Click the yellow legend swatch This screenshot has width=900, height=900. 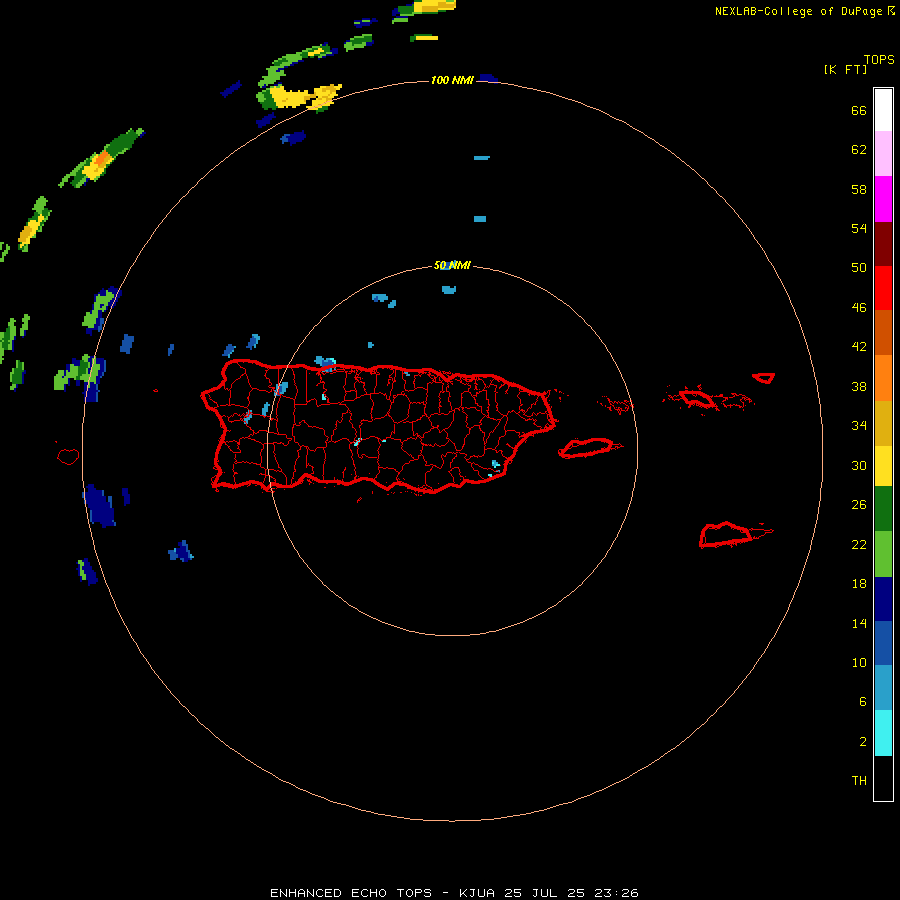883,466
